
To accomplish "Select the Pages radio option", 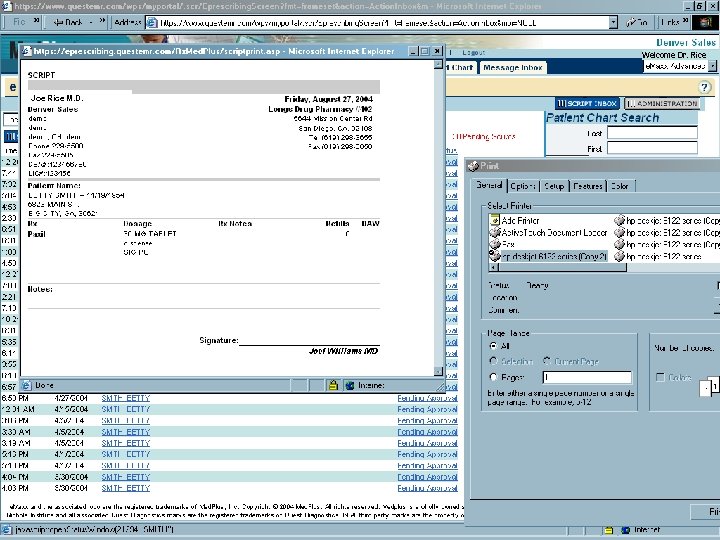I will click(x=494, y=377).
